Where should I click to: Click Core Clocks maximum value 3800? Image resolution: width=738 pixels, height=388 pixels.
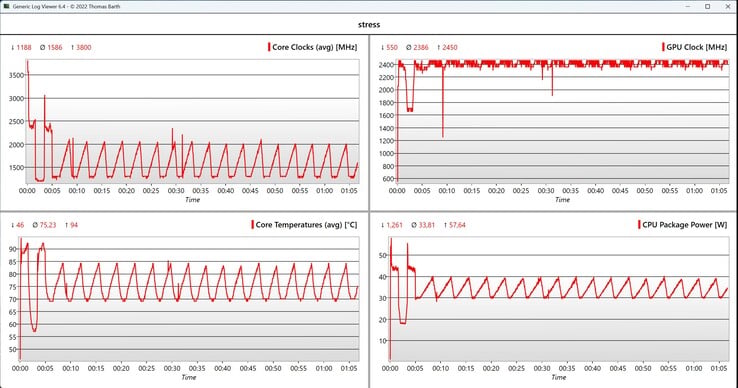[84, 47]
